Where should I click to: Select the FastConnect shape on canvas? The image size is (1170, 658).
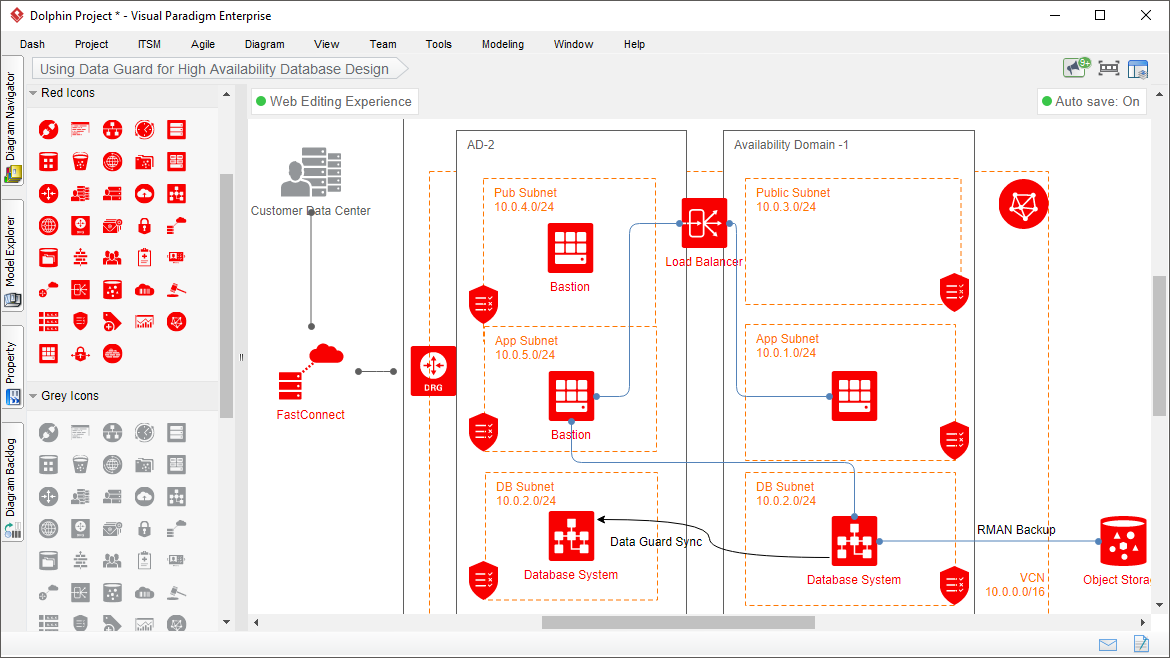click(311, 372)
